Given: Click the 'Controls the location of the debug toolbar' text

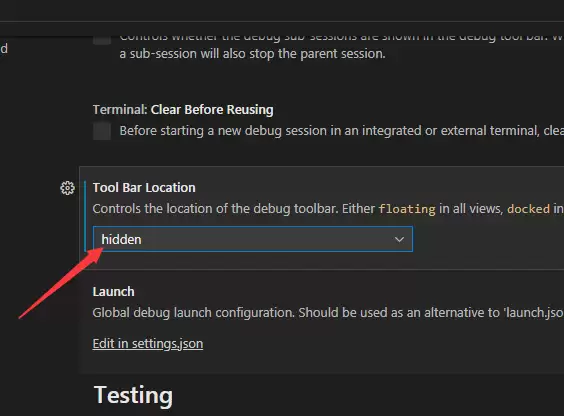Looking at the screenshot, I should (x=215, y=209).
